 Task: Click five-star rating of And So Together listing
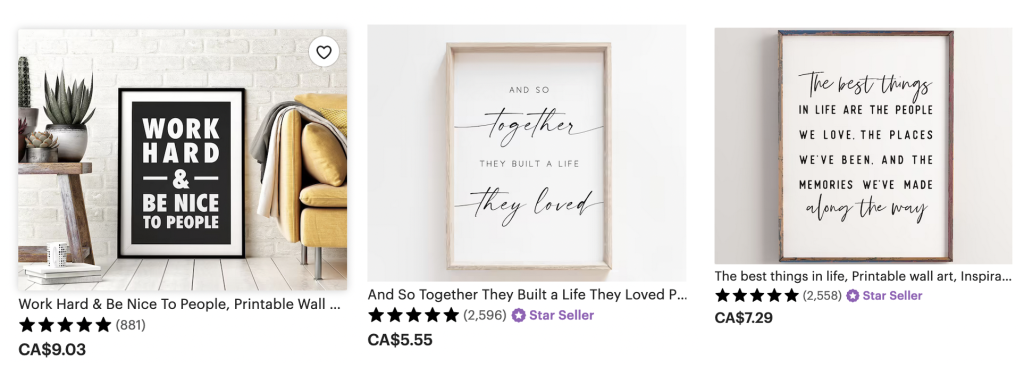[x=413, y=315]
